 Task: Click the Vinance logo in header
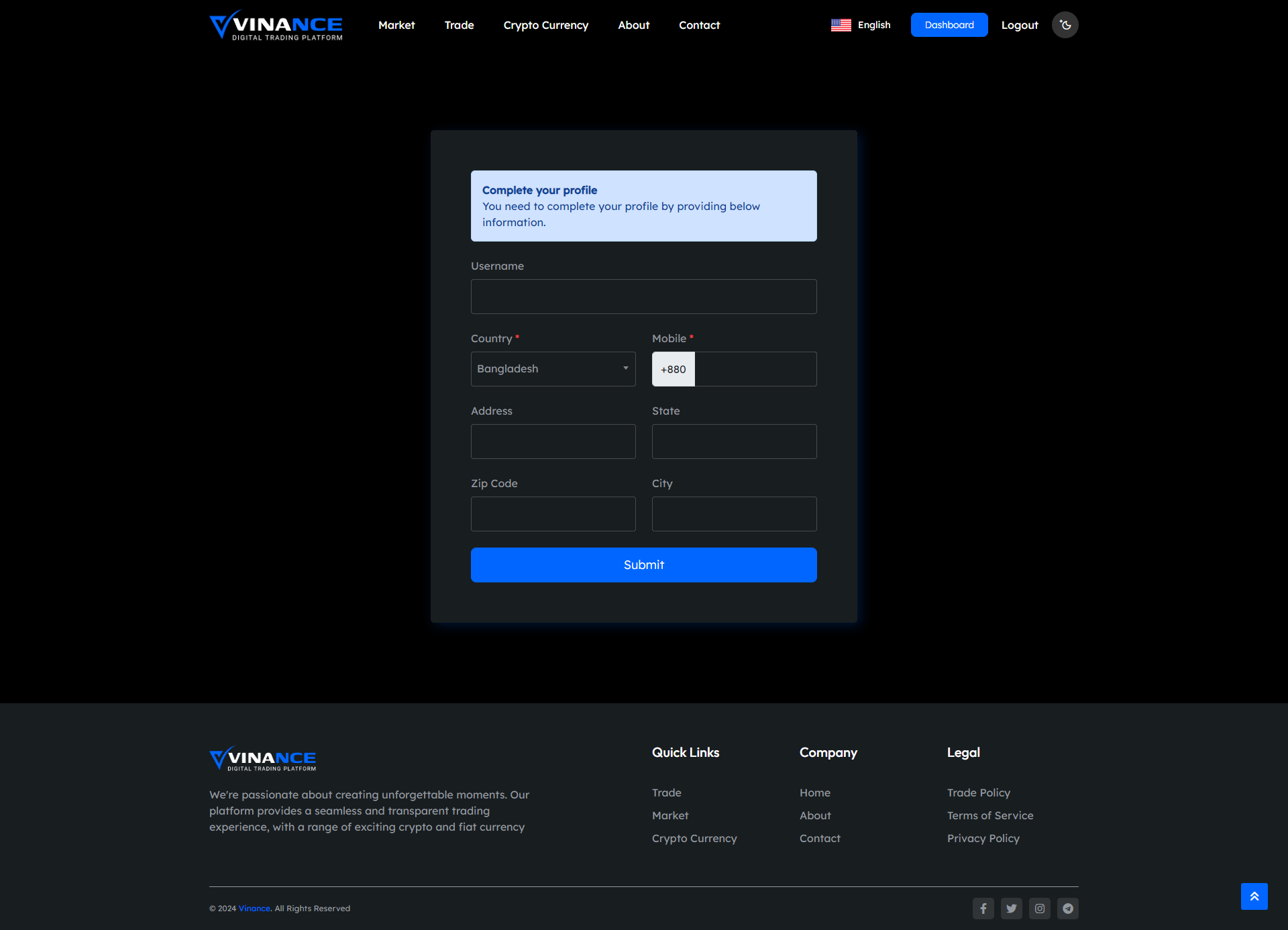[276, 25]
